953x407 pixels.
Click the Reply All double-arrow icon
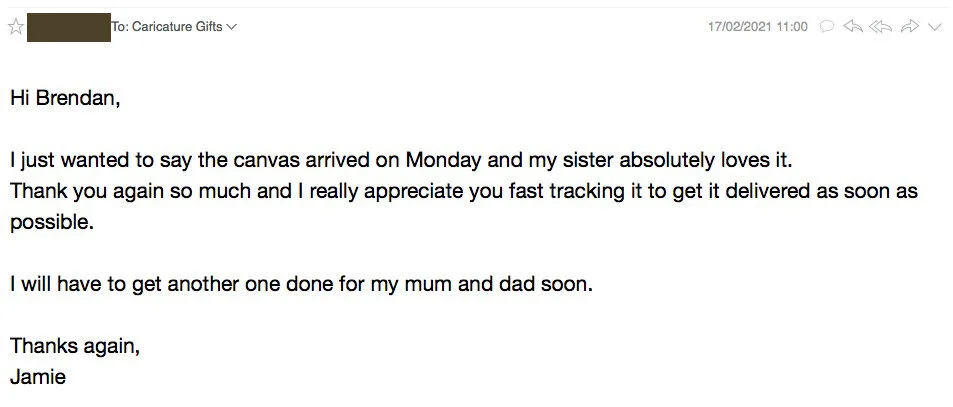click(x=881, y=26)
